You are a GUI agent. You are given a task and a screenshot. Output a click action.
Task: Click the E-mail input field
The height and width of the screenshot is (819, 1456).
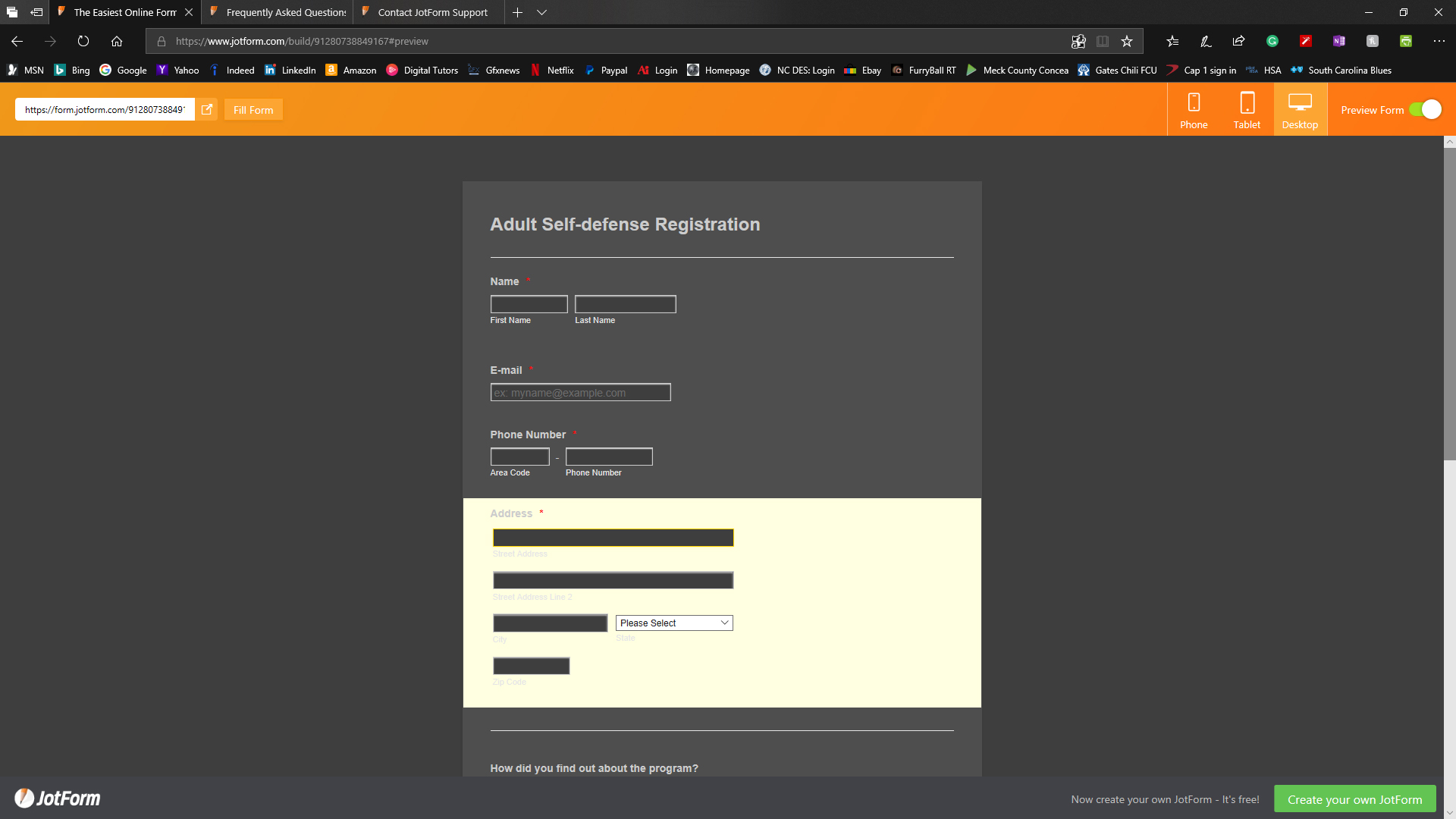coord(580,392)
